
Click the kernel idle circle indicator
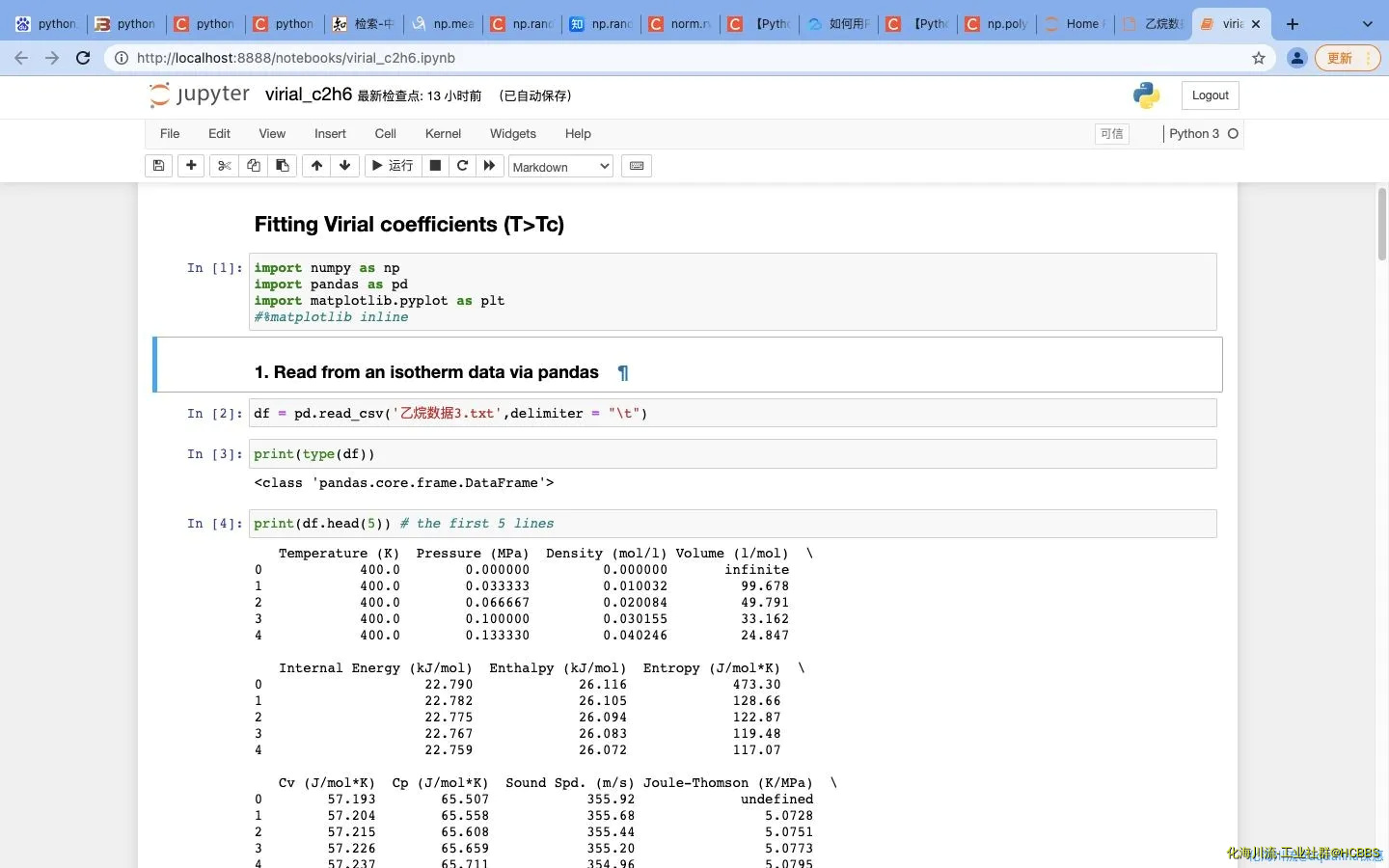(1233, 134)
